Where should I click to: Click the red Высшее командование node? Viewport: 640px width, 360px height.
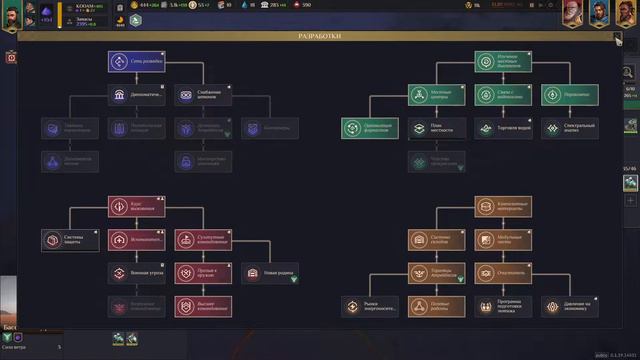coord(203,307)
